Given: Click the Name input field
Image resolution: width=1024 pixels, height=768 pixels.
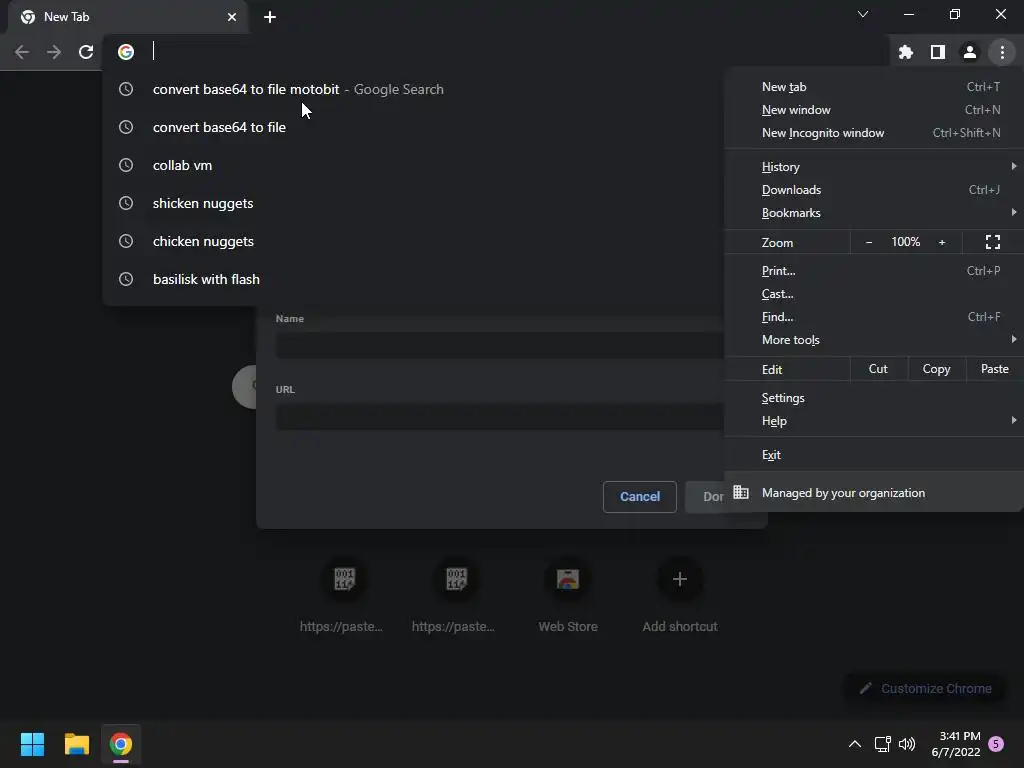Looking at the screenshot, I should 500,345.
